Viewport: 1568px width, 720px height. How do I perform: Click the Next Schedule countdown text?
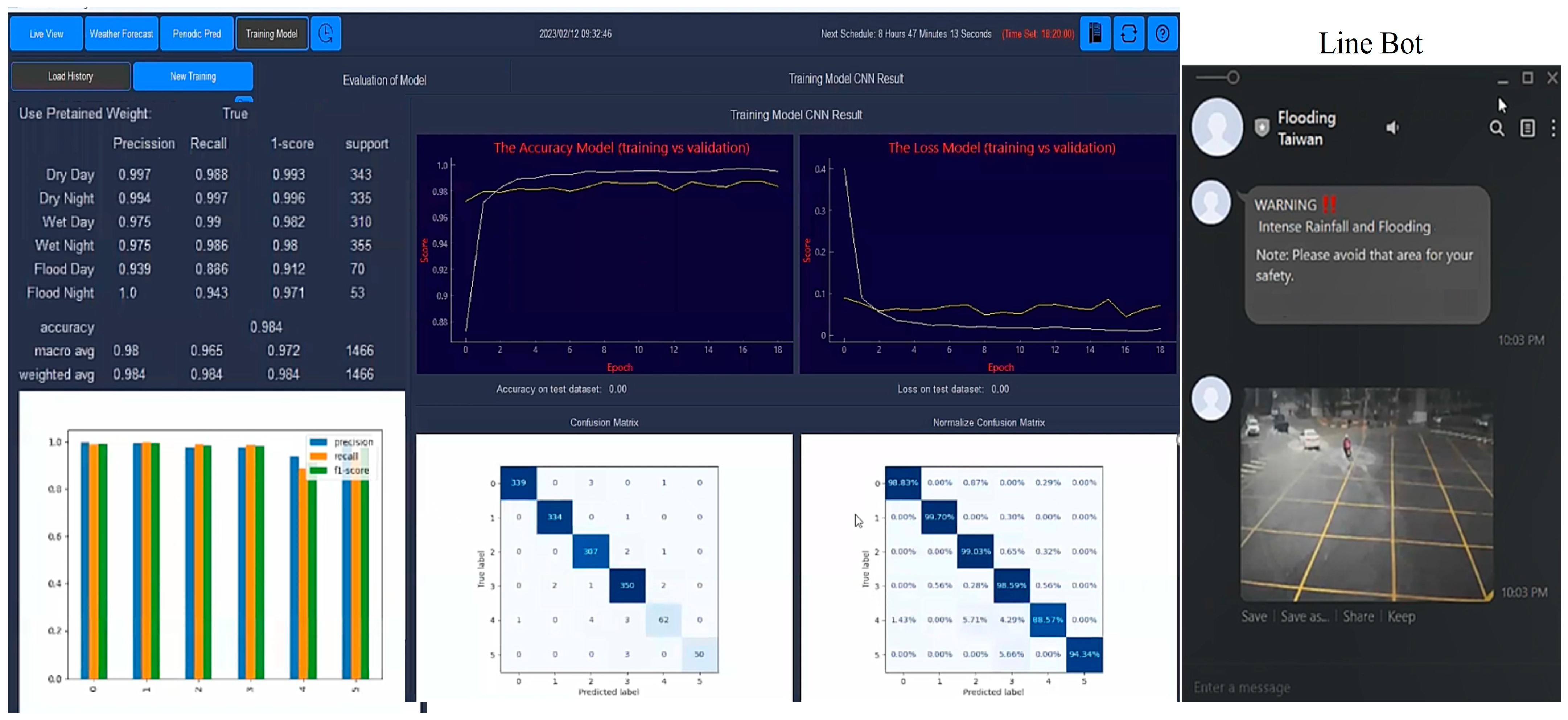pos(906,34)
